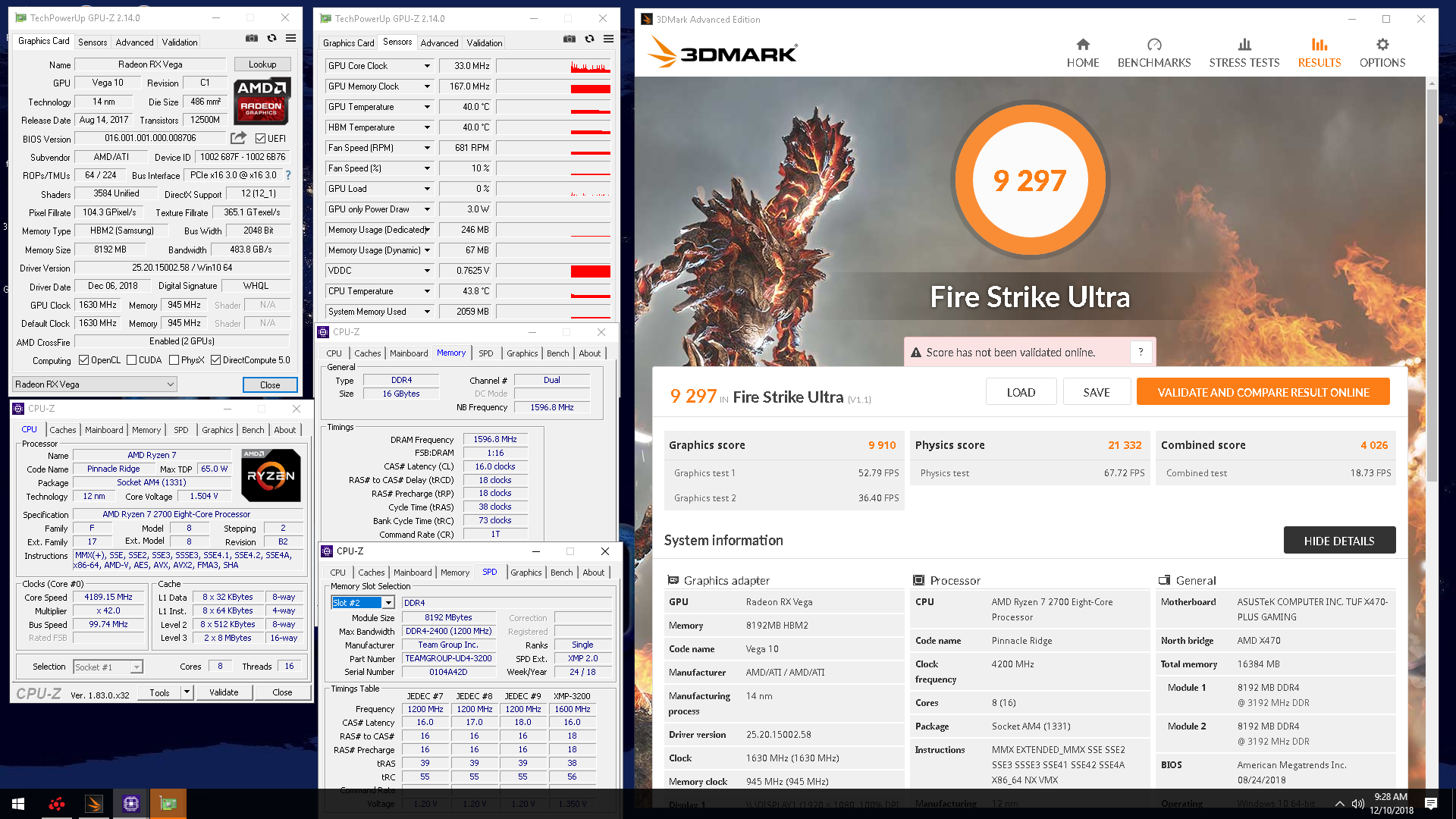This screenshot has width=1456, height=819.
Task: Open the RESULTS section in 3DMark
Action: 1319,53
